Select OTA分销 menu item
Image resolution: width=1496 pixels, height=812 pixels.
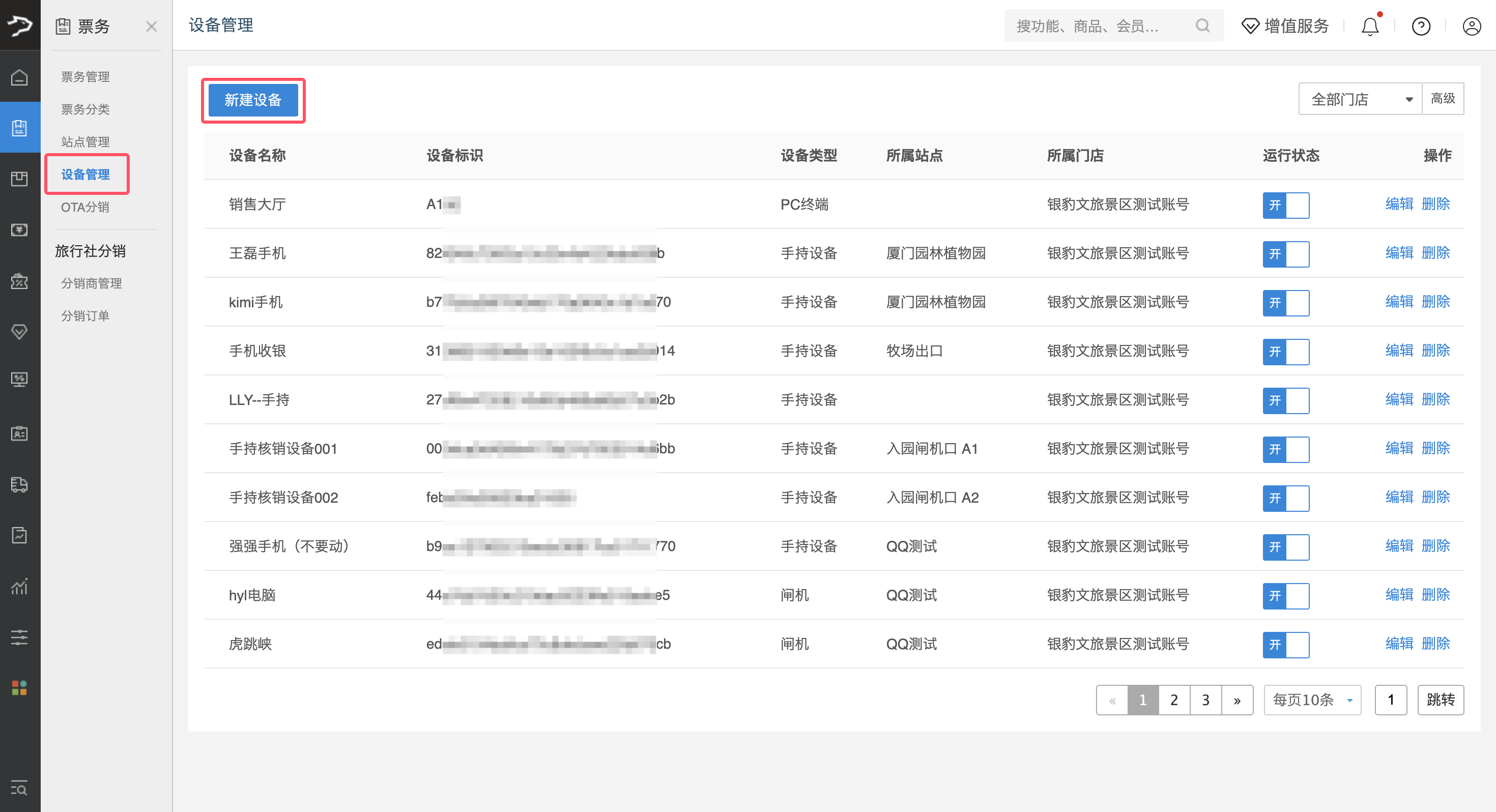pos(85,207)
